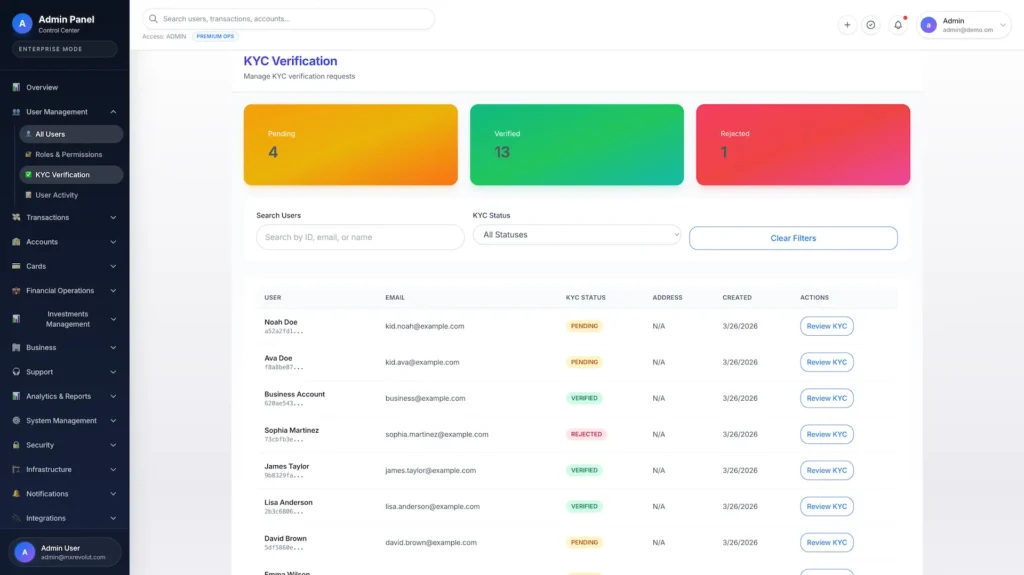The height and width of the screenshot is (575, 1024).
Task: Review KYC for Ava Doe
Action: coord(826,362)
